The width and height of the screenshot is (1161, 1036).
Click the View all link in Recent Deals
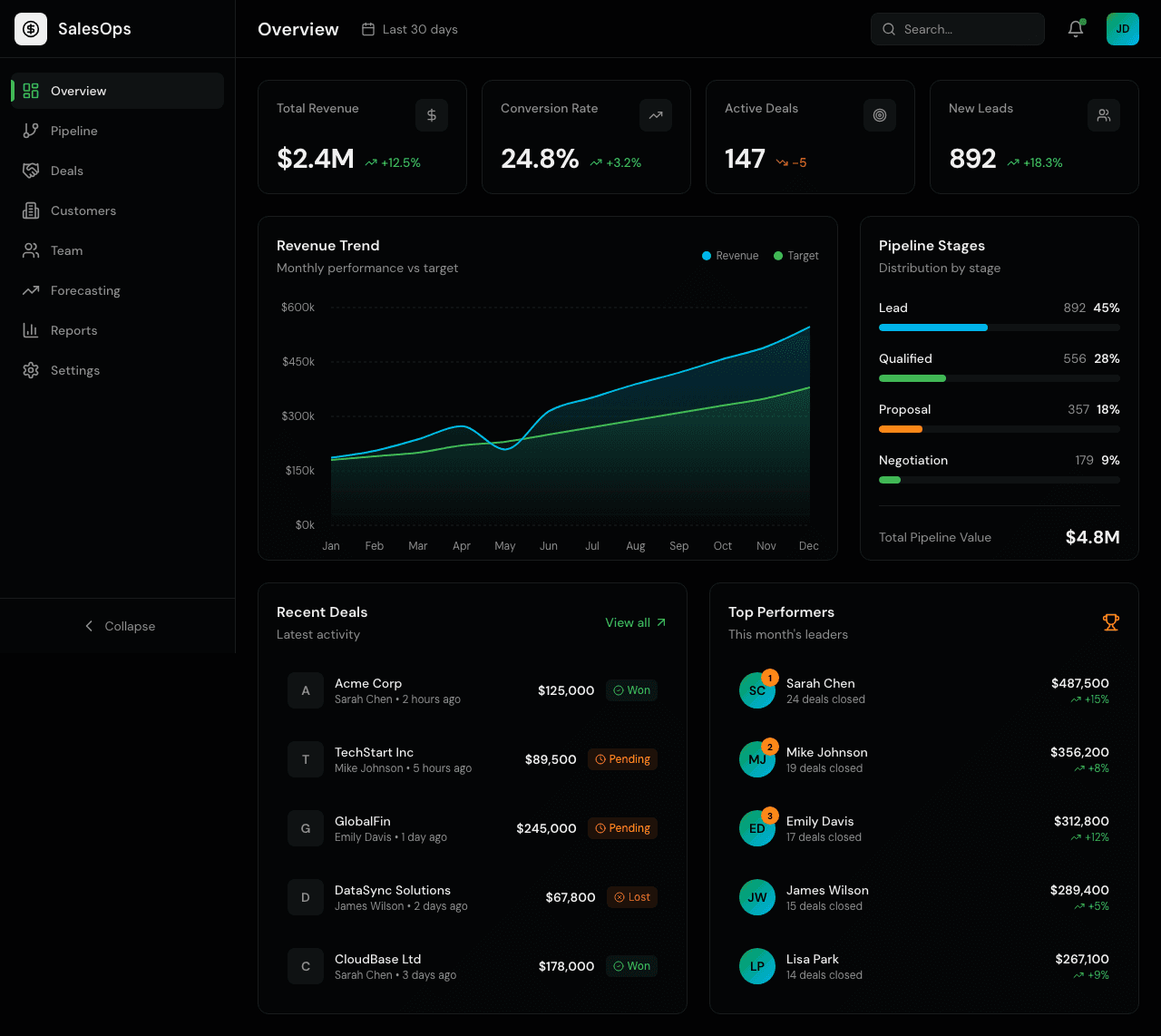click(635, 622)
